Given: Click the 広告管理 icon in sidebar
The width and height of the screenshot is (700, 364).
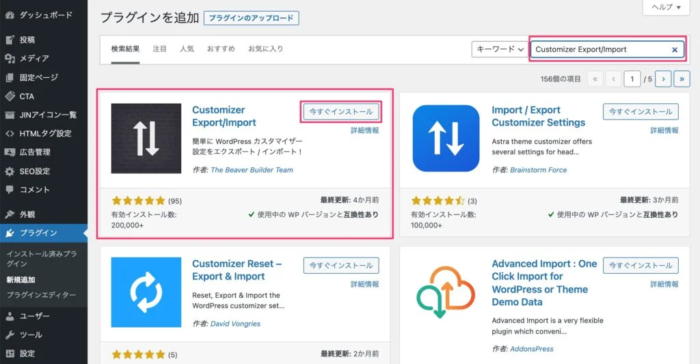Looking at the screenshot, I should 9,152.
